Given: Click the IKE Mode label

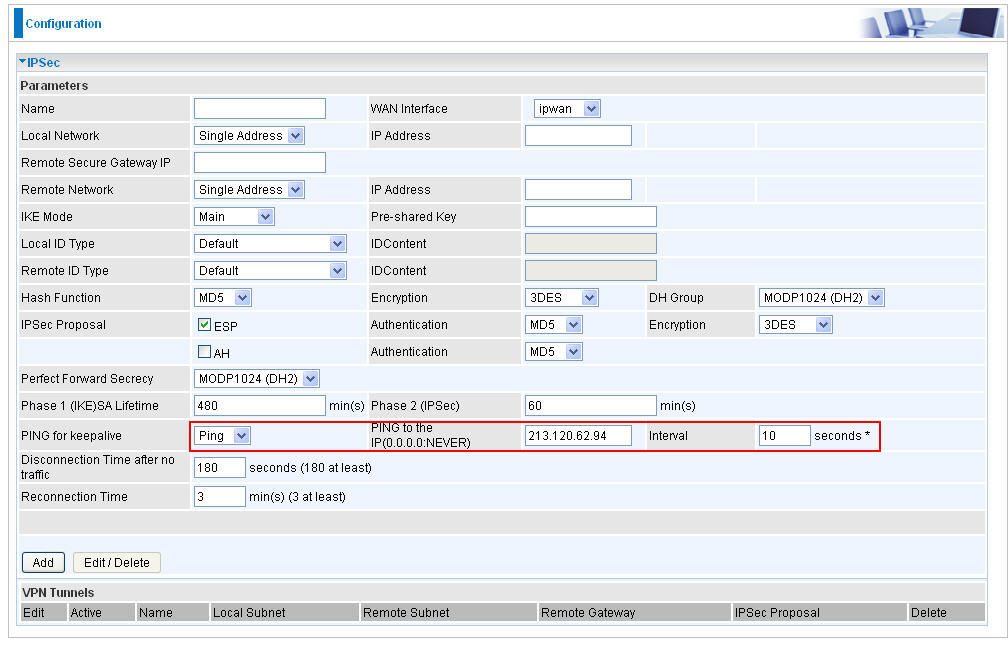Looking at the screenshot, I should (47, 217).
